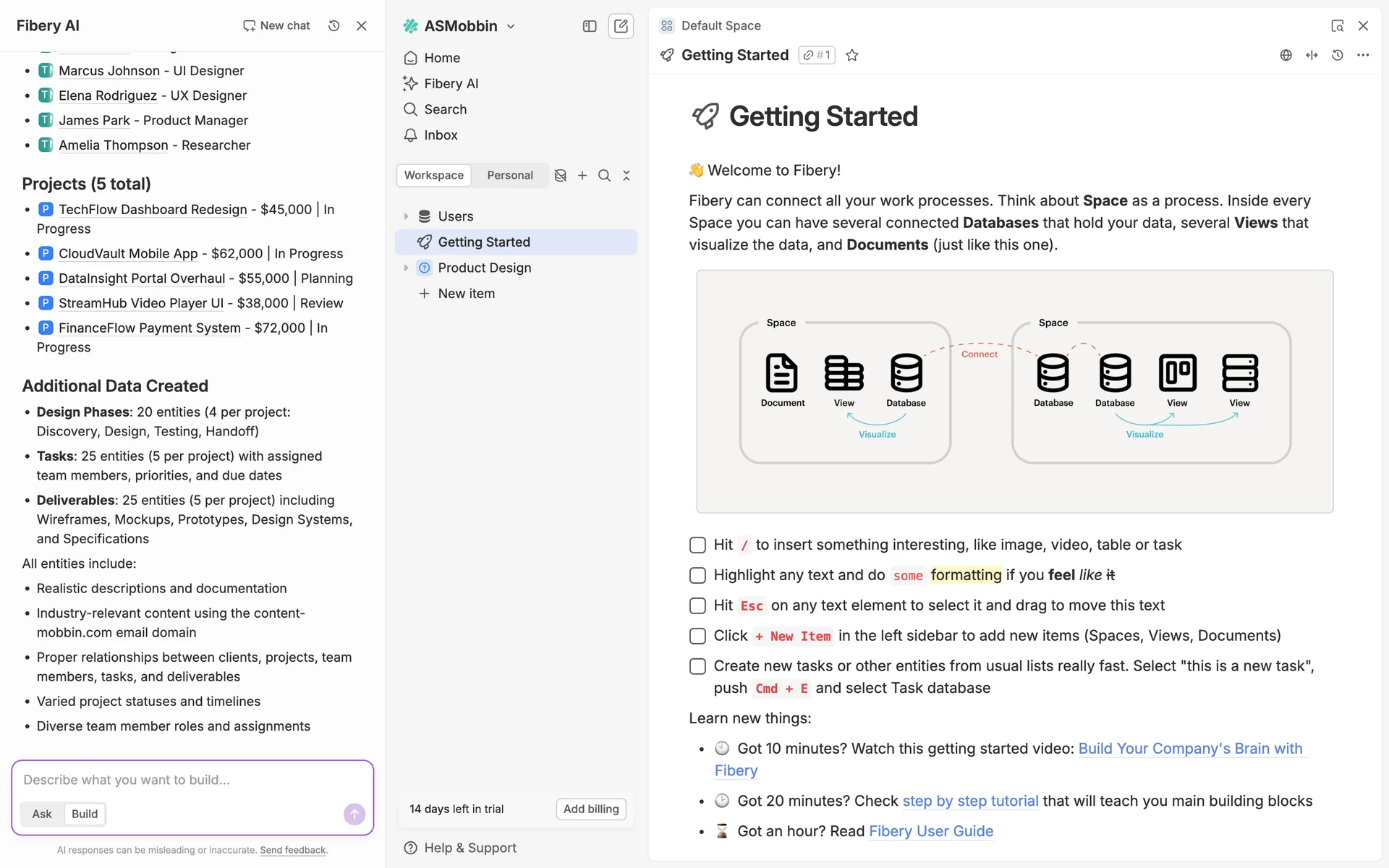Screen dimensions: 1389x868
Task: Click the sidebar search magnifier icon
Action: [x=604, y=176]
